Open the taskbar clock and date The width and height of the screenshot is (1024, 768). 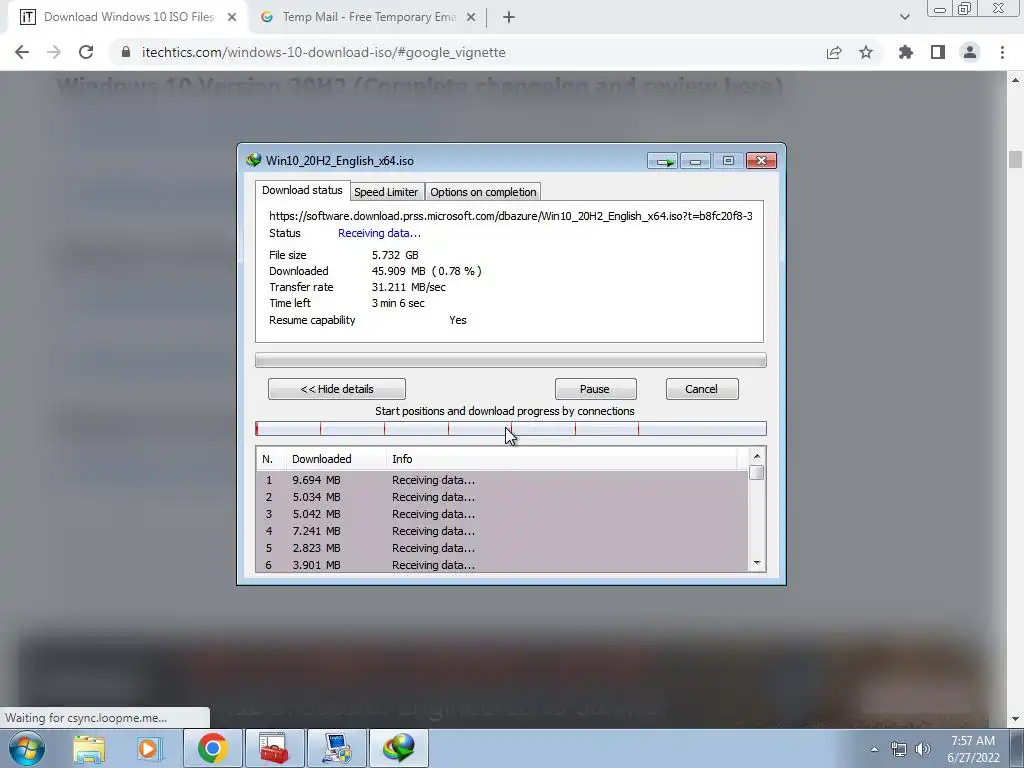click(x=973, y=749)
